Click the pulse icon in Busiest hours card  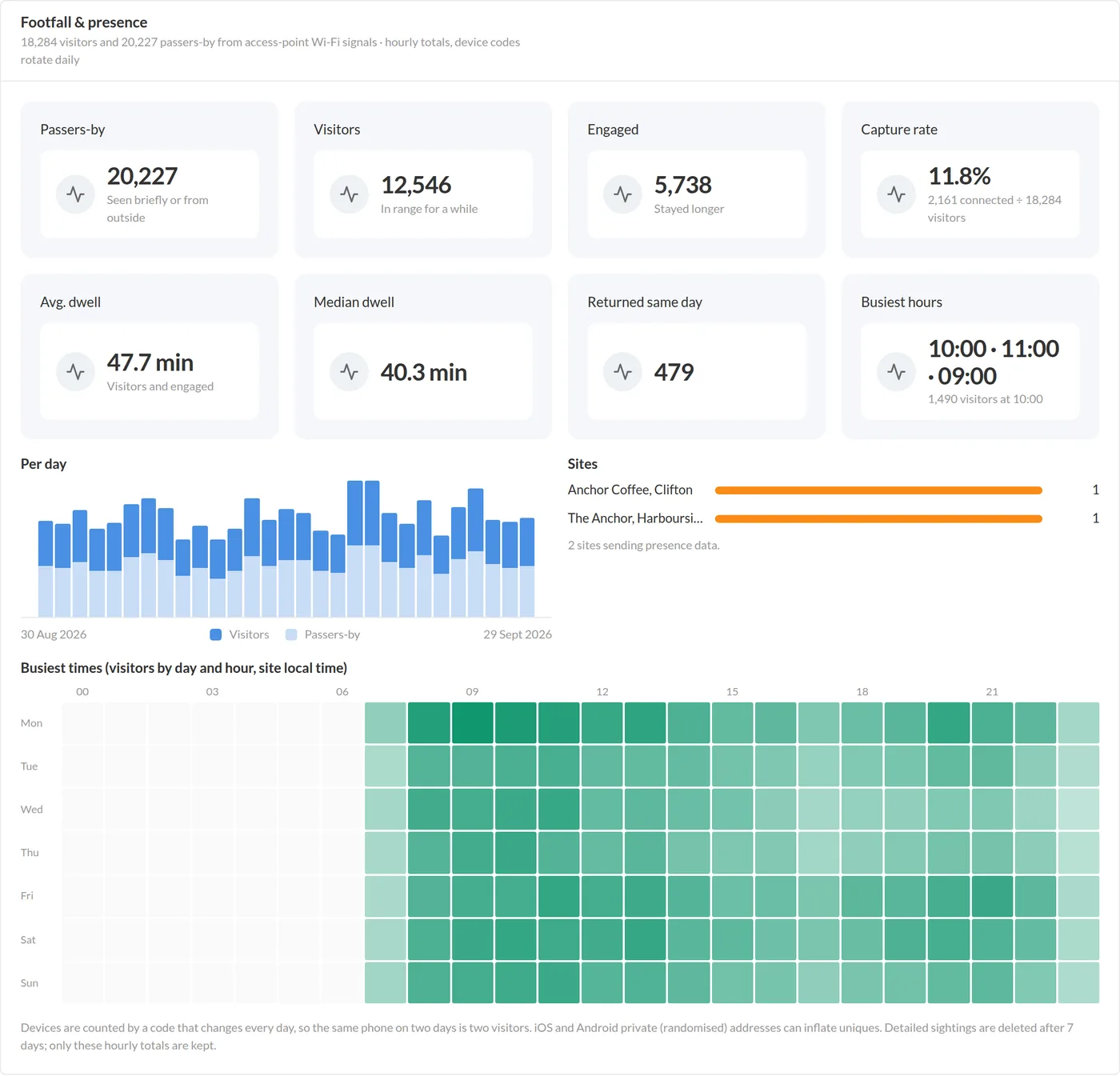(x=897, y=372)
